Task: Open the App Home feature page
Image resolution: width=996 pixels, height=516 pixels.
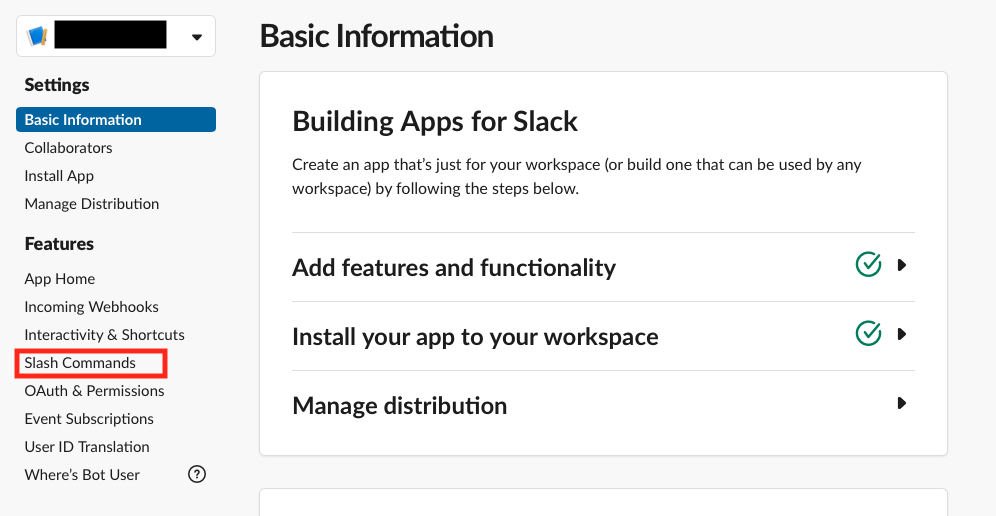Action: point(60,278)
